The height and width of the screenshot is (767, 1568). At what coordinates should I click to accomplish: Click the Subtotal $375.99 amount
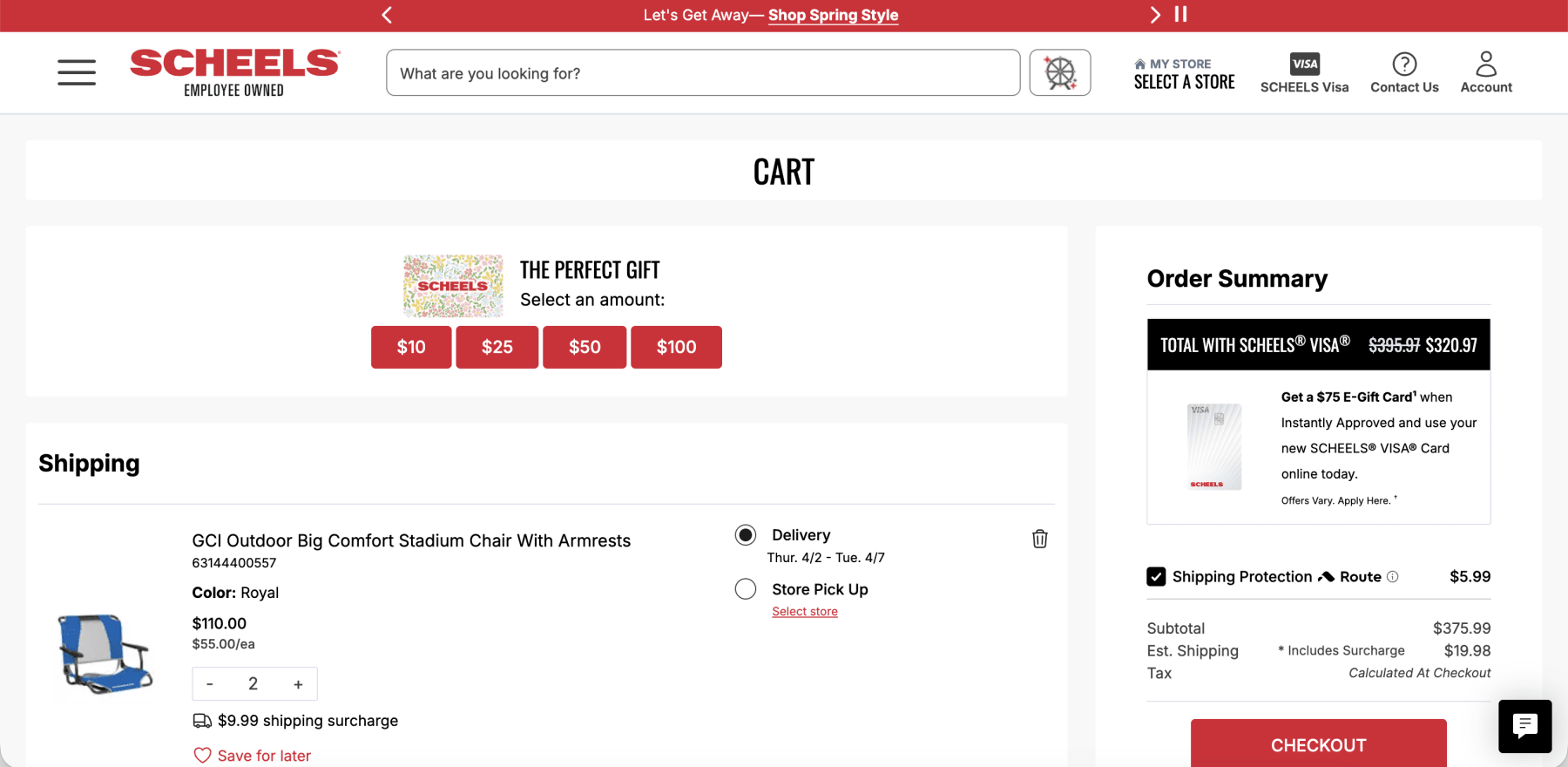click(1462, 628)
